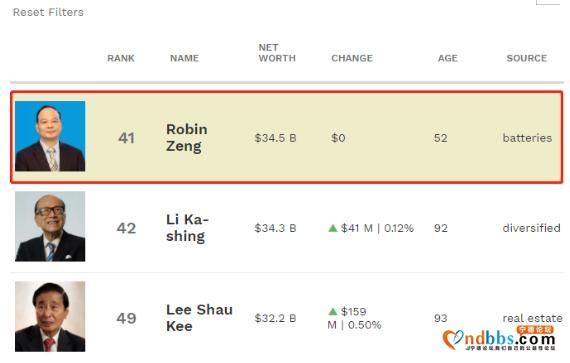Sort by the SOURCE column header

(x=527, y=58)
